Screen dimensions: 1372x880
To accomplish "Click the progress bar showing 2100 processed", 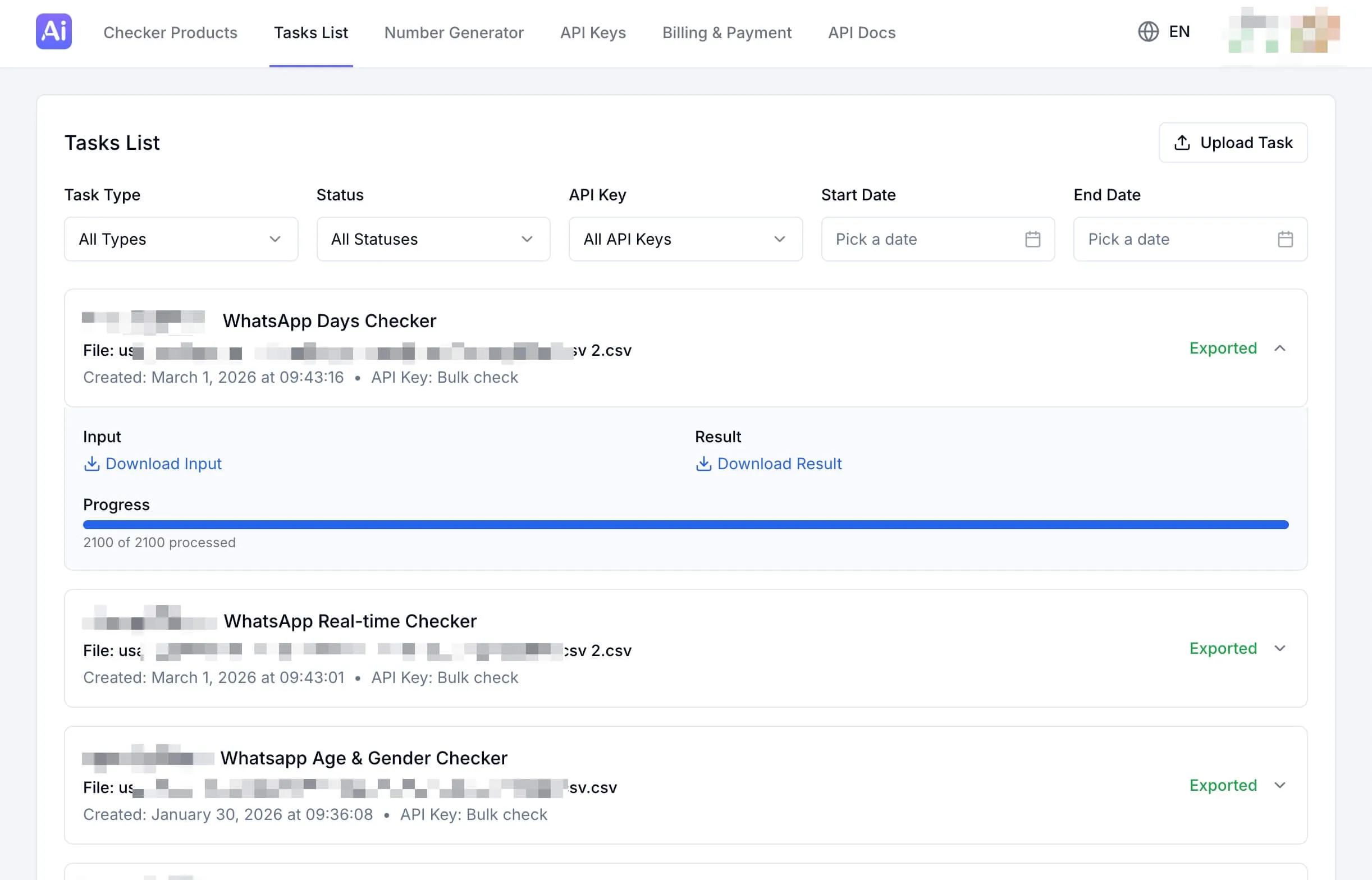I will [685, 524].
